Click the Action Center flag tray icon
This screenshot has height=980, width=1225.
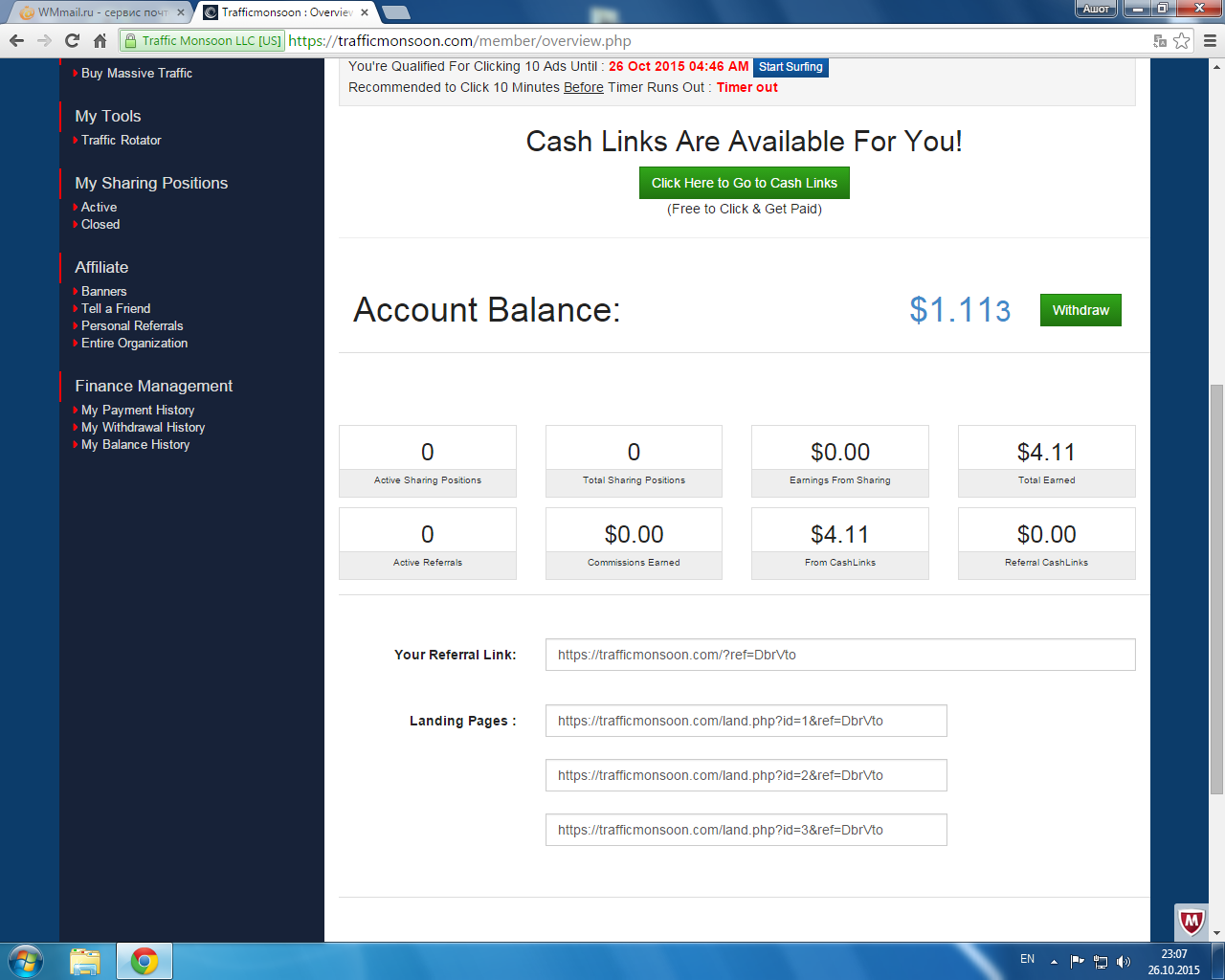tap(1078, 961)
